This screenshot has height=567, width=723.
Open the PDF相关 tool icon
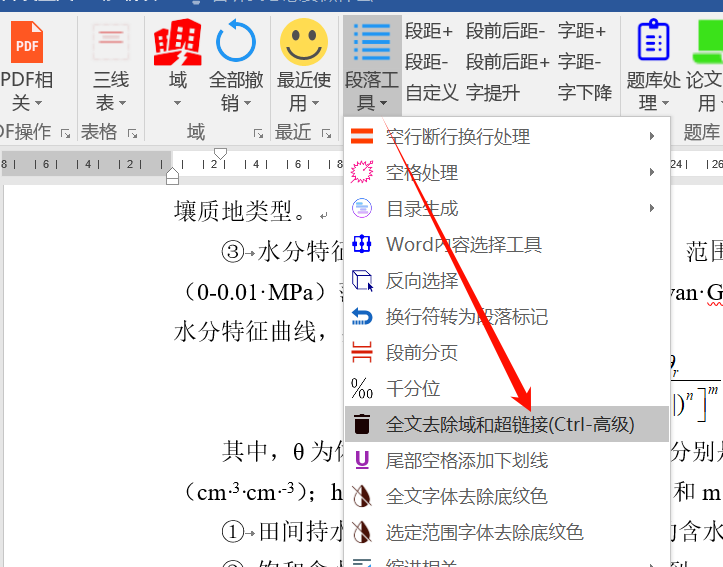(27, 42)
